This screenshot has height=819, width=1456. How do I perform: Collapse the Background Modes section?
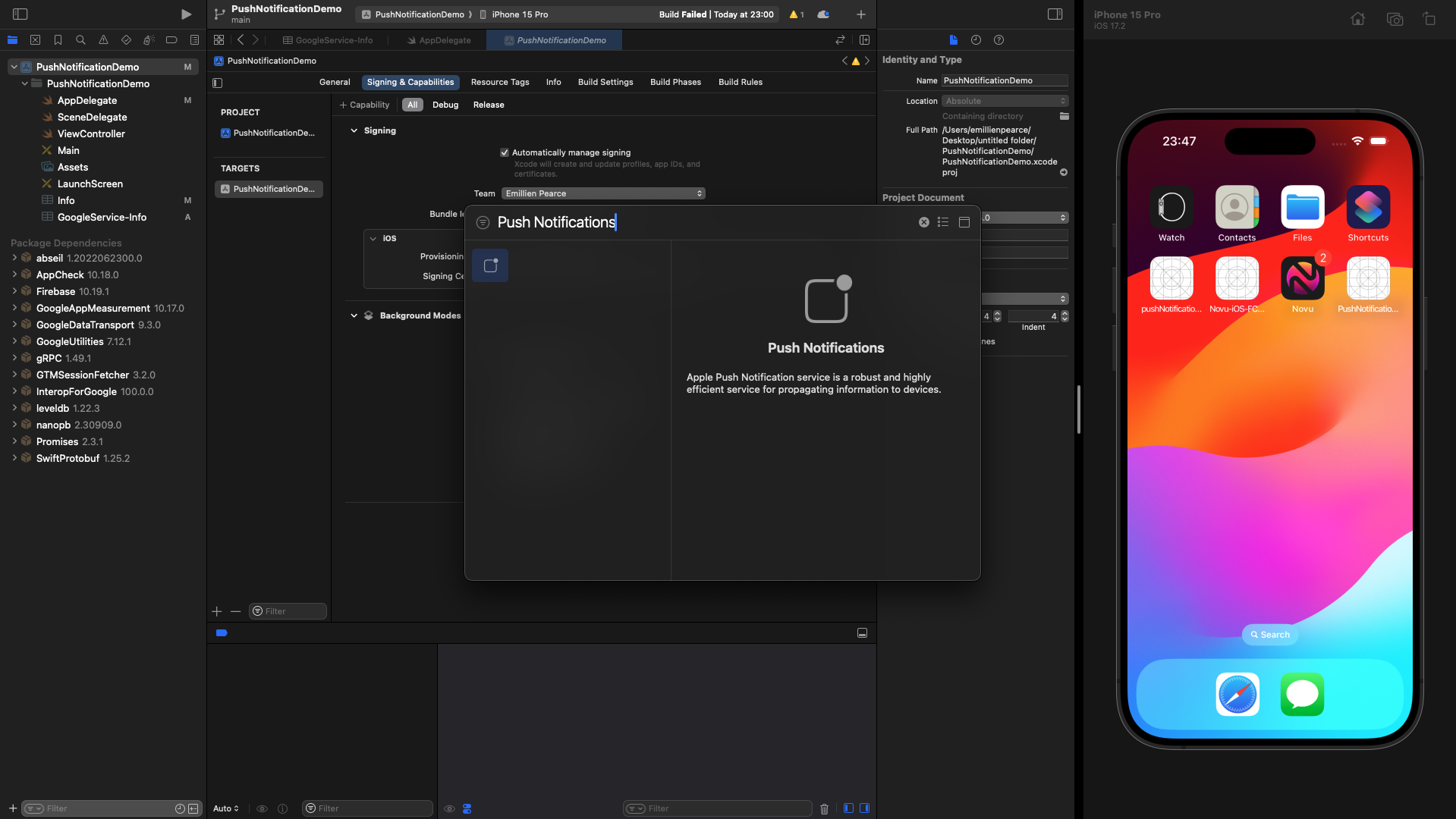pyautogui.click(x=354, y=315)
